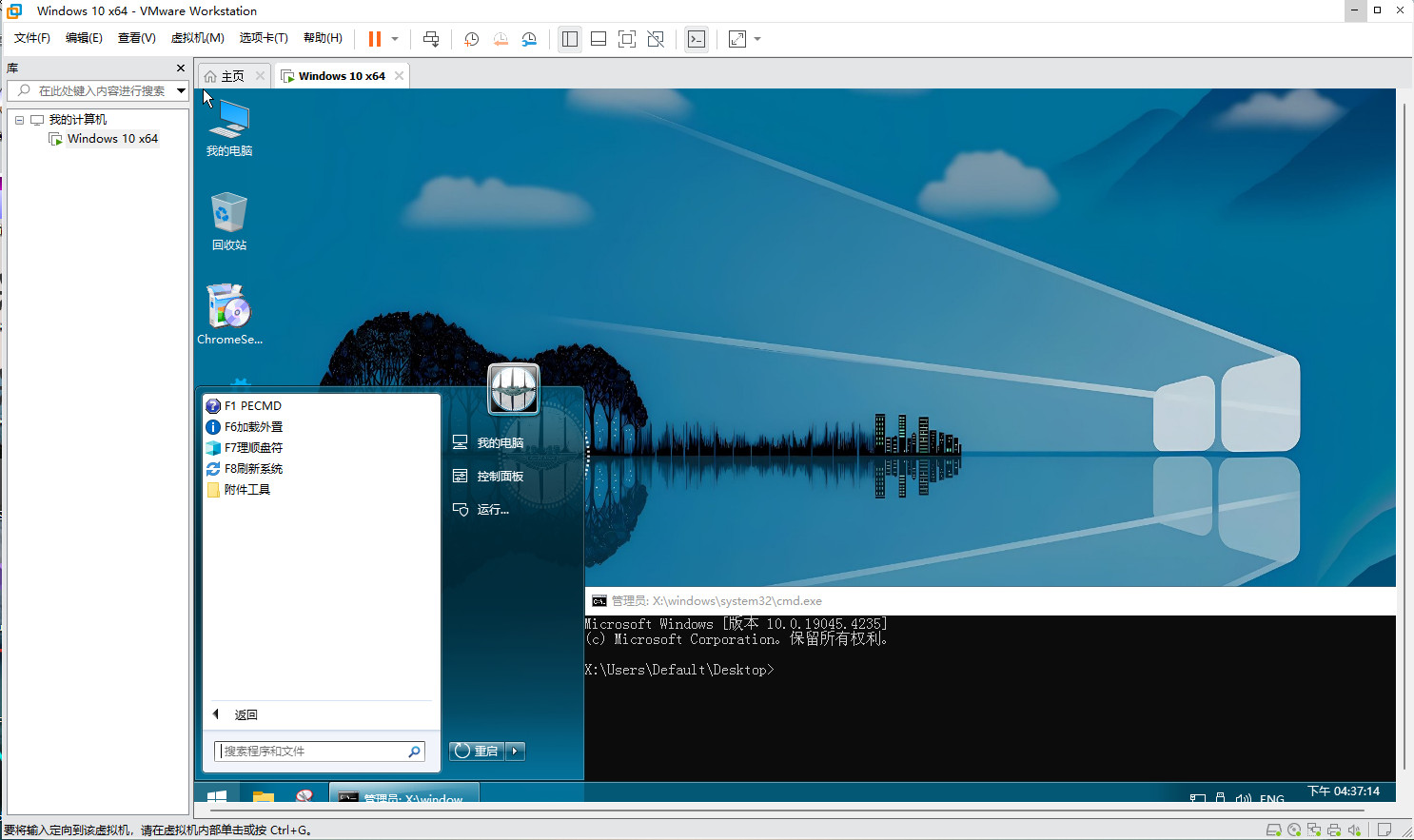This screenshot has height=840, width=1414.
Task: Click the user avatar picture in start menu
Action: coord(514,389)
